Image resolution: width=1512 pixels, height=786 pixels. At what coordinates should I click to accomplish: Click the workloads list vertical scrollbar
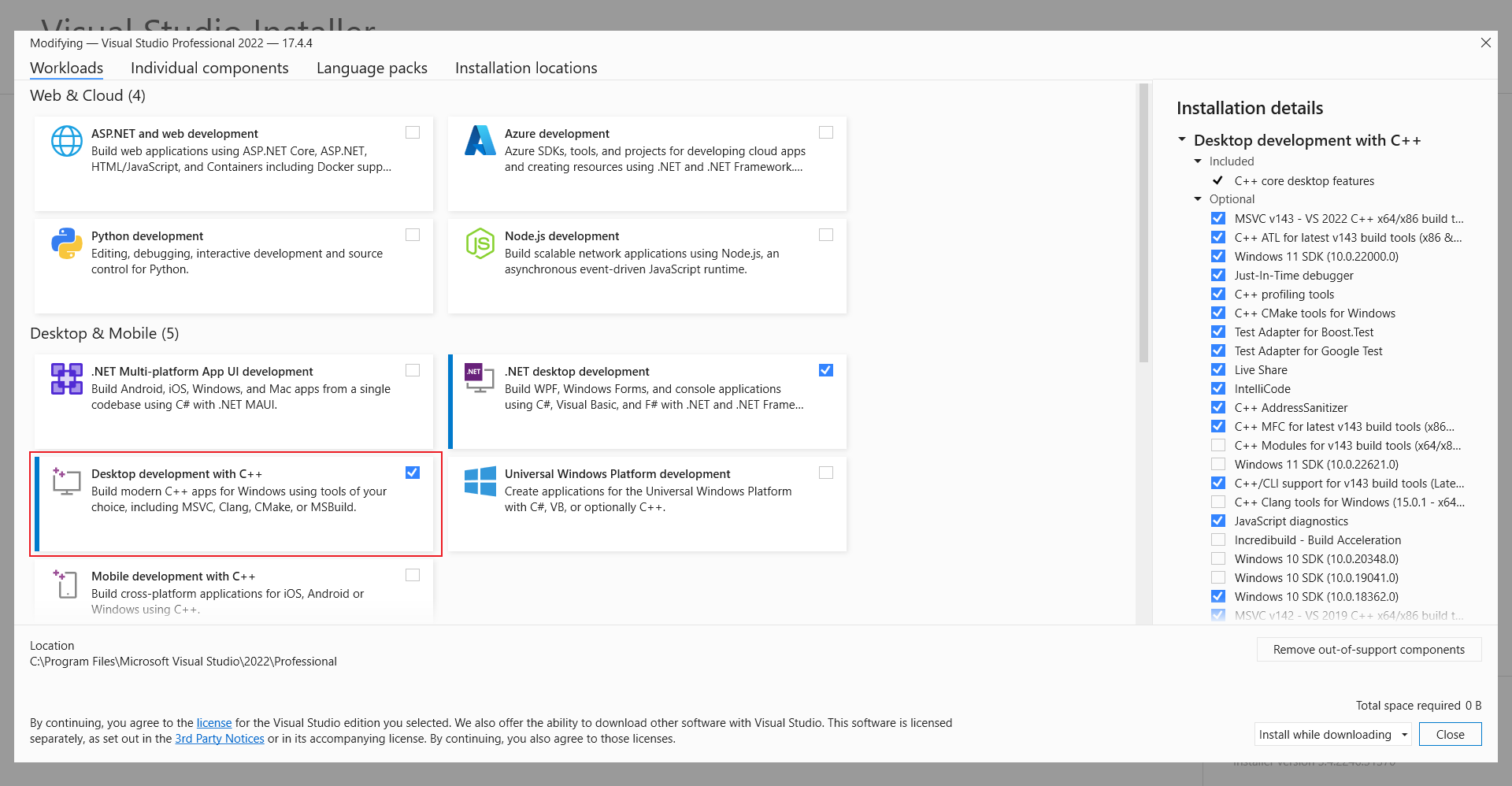pyautogui.click(x=1143, y=224)
